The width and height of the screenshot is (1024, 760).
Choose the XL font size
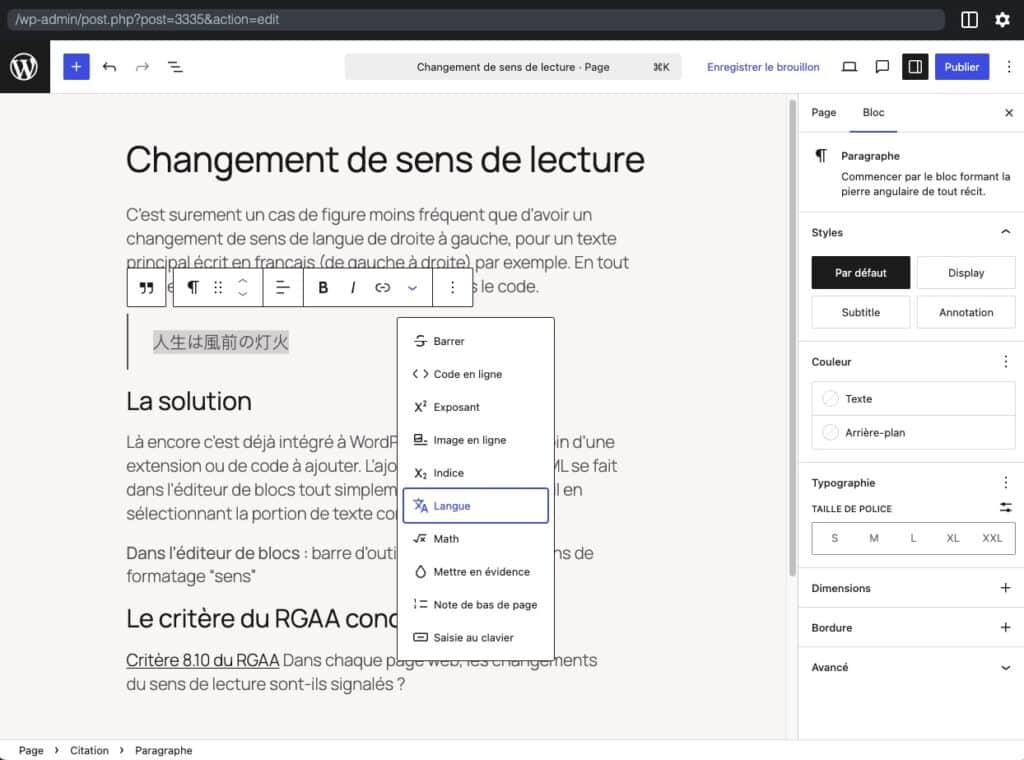(x=952, y=538)
